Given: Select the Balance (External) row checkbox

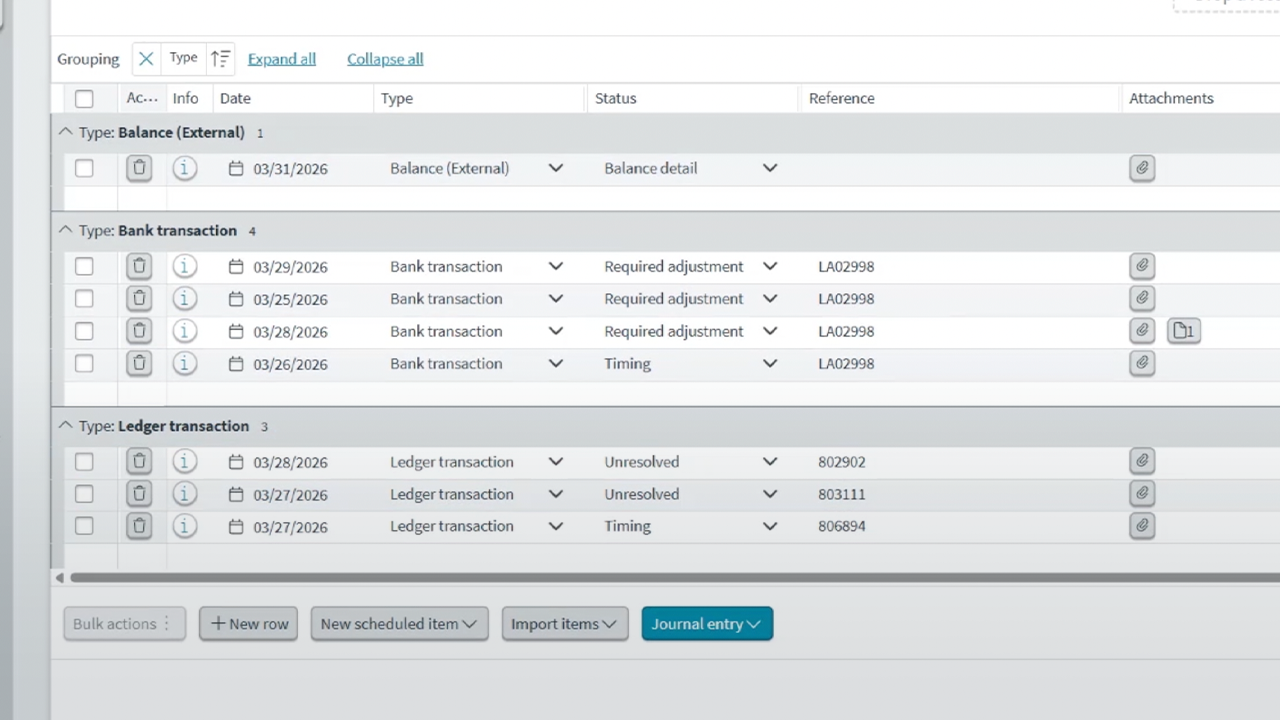Looking at the screenshot, I should [x=84, y=168].
